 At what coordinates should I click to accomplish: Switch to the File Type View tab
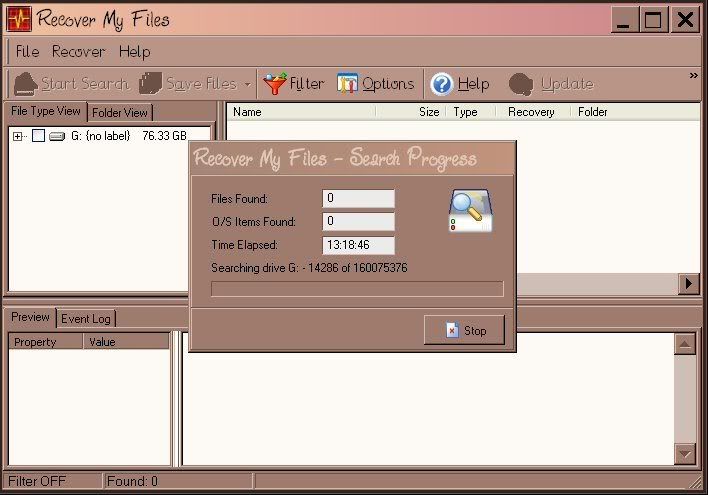pyautogui.click(x=46, y=111)
